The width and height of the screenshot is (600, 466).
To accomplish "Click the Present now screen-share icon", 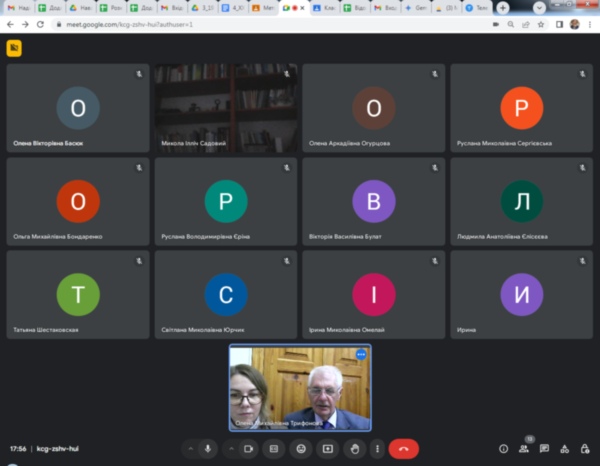I will (x=326, y=449).
